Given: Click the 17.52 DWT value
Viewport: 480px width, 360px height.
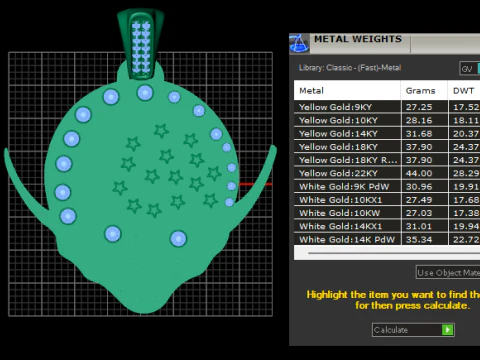Looking at the screenshot, I should coord(466,107).
